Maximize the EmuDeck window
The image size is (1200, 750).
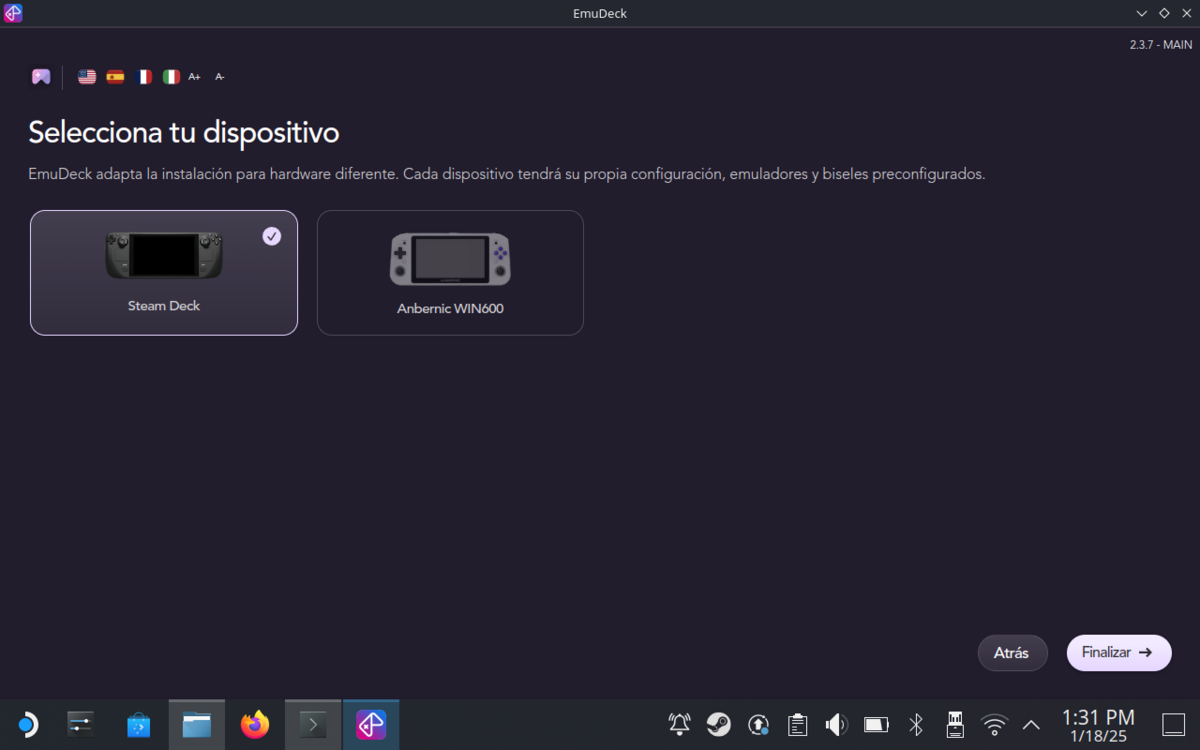point(1164,13)
